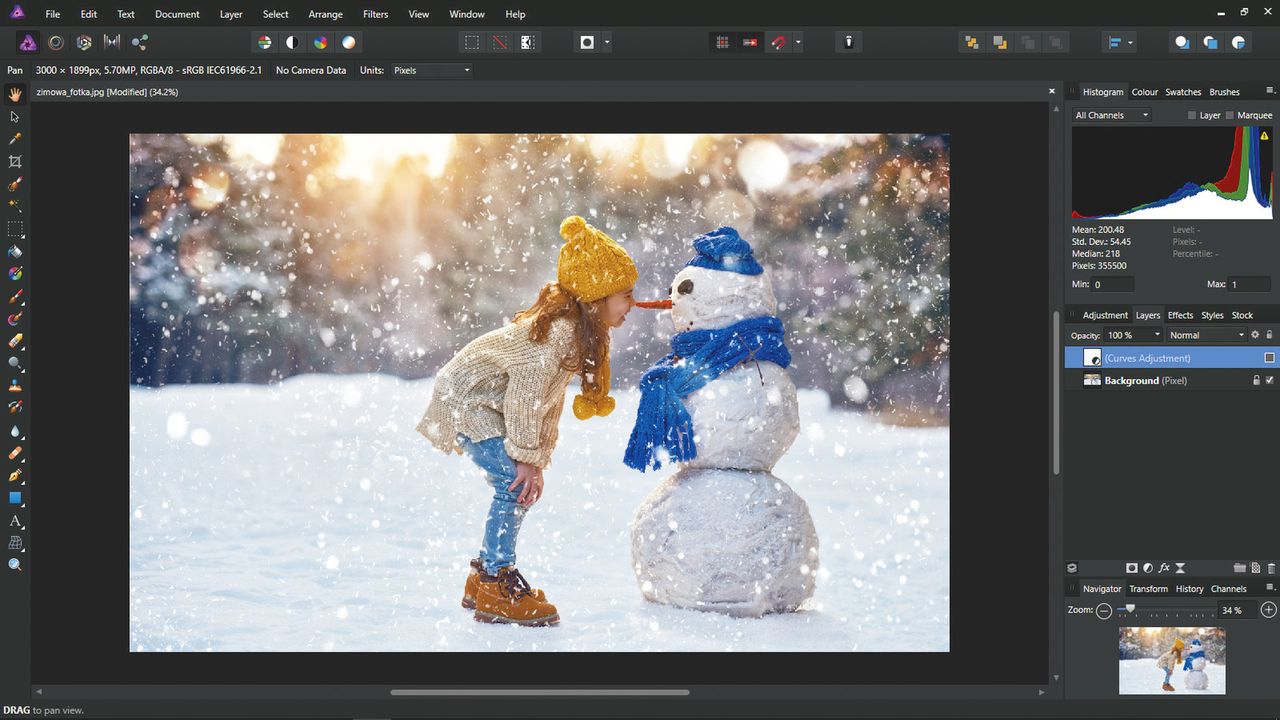This screenshot has height=720, width=1280.
Task: Toggle the Quick Mask button
Action: tap(587, 42)
